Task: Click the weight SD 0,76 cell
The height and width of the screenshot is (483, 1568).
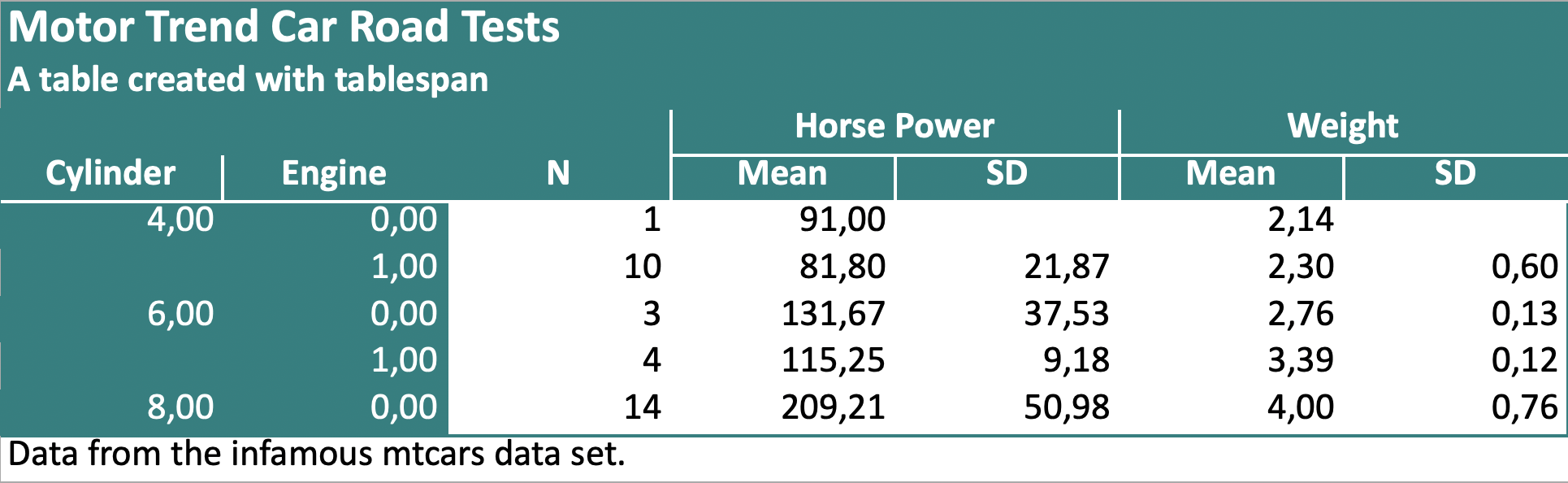Action: (1524, 407)
